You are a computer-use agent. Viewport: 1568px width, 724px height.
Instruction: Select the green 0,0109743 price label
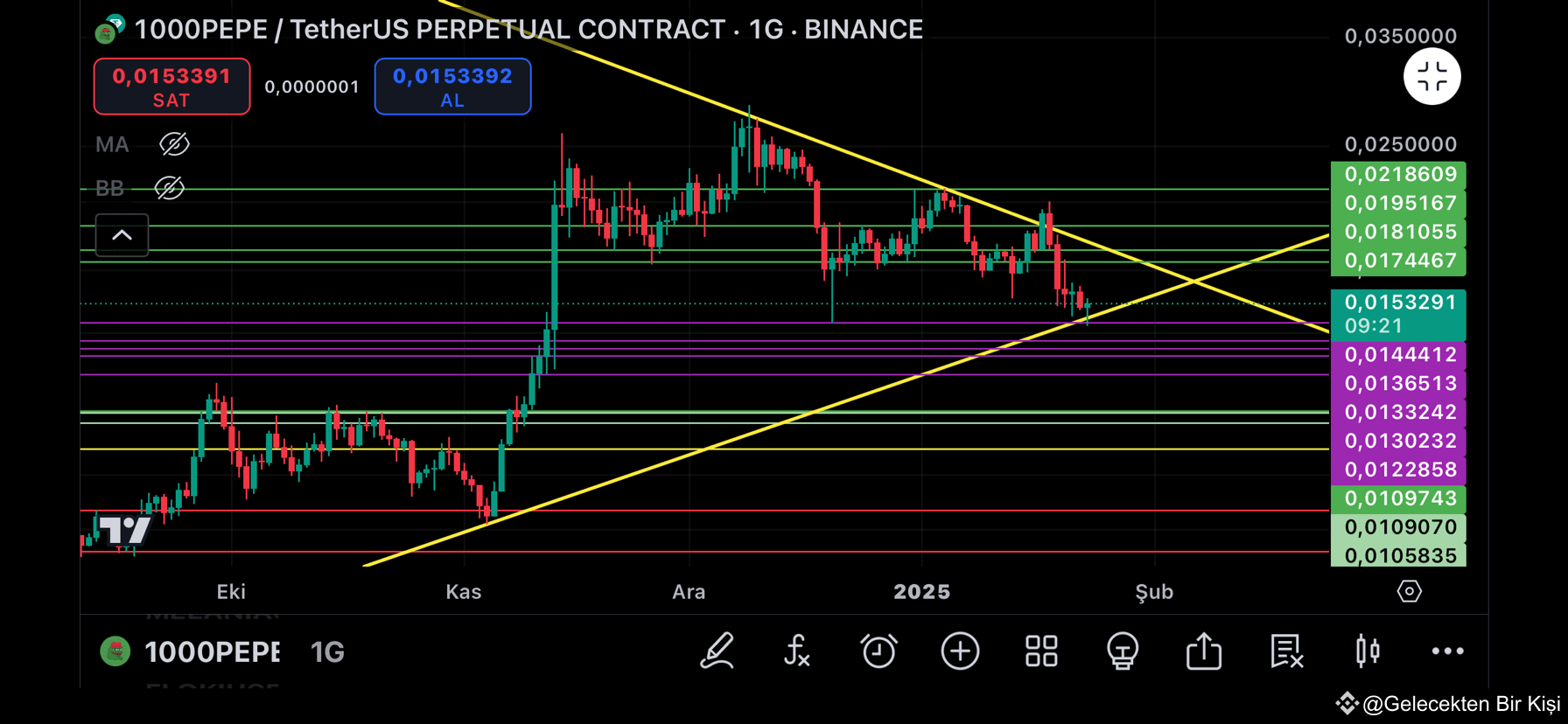tap(1398, 499)
